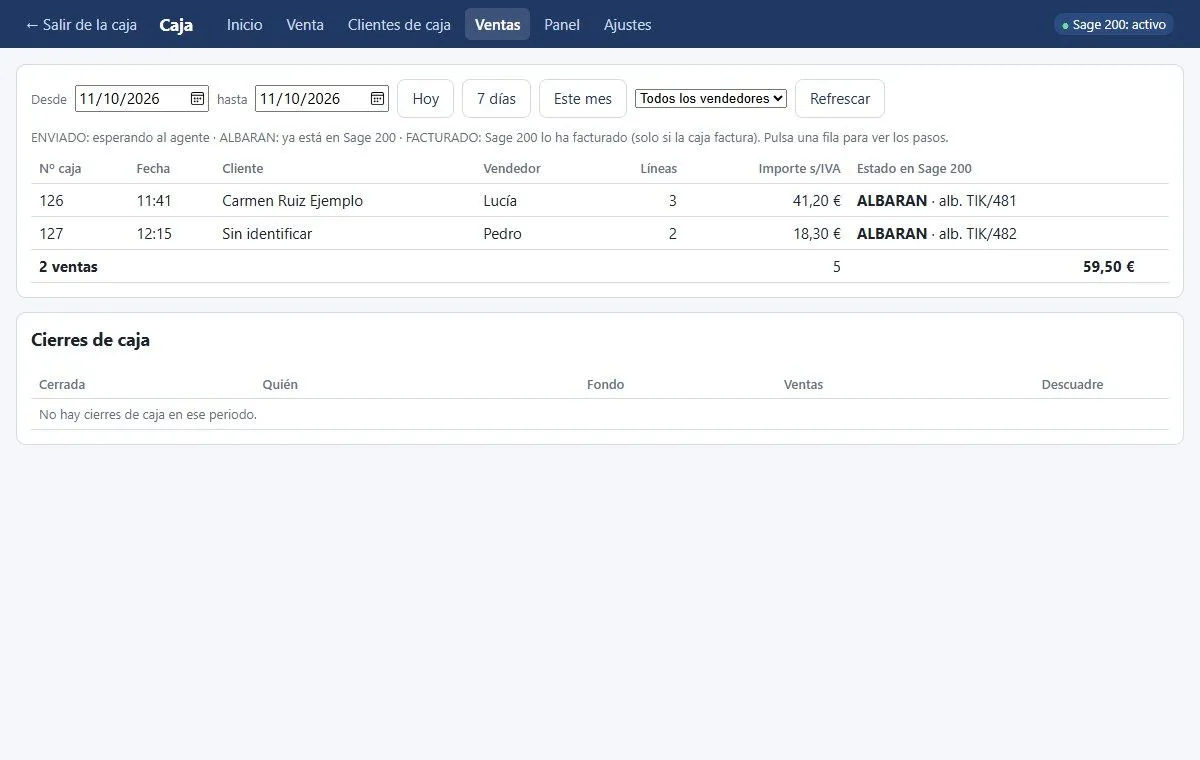Click the Cierres de caja heading
This screenshot has width=1200, height=760.
coord(90,340)
